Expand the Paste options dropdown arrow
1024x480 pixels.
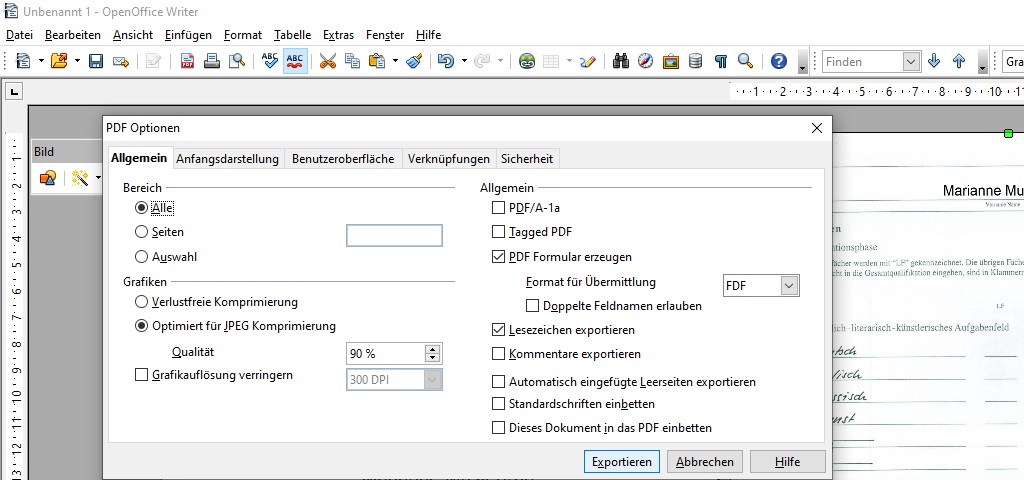(x=395, y=61)
